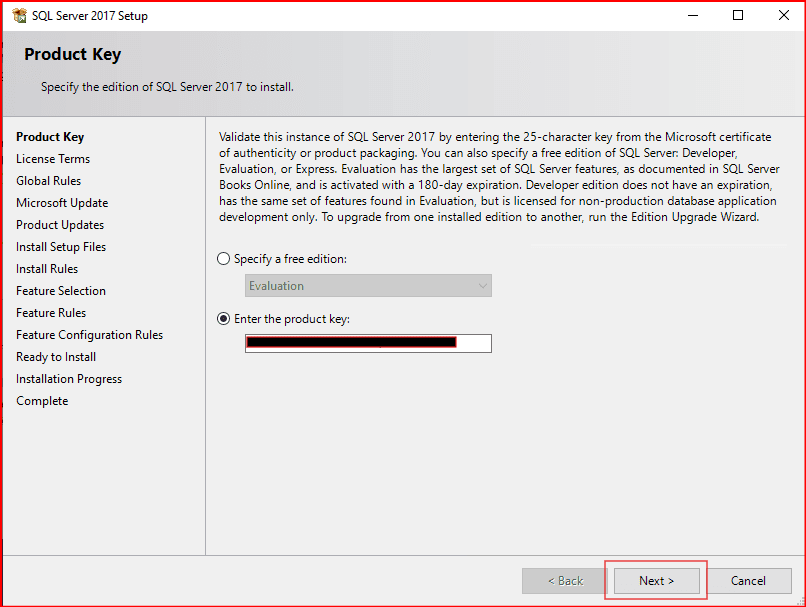
Task: Select Feature Selection step in sidebar
Action: point(61,291)
